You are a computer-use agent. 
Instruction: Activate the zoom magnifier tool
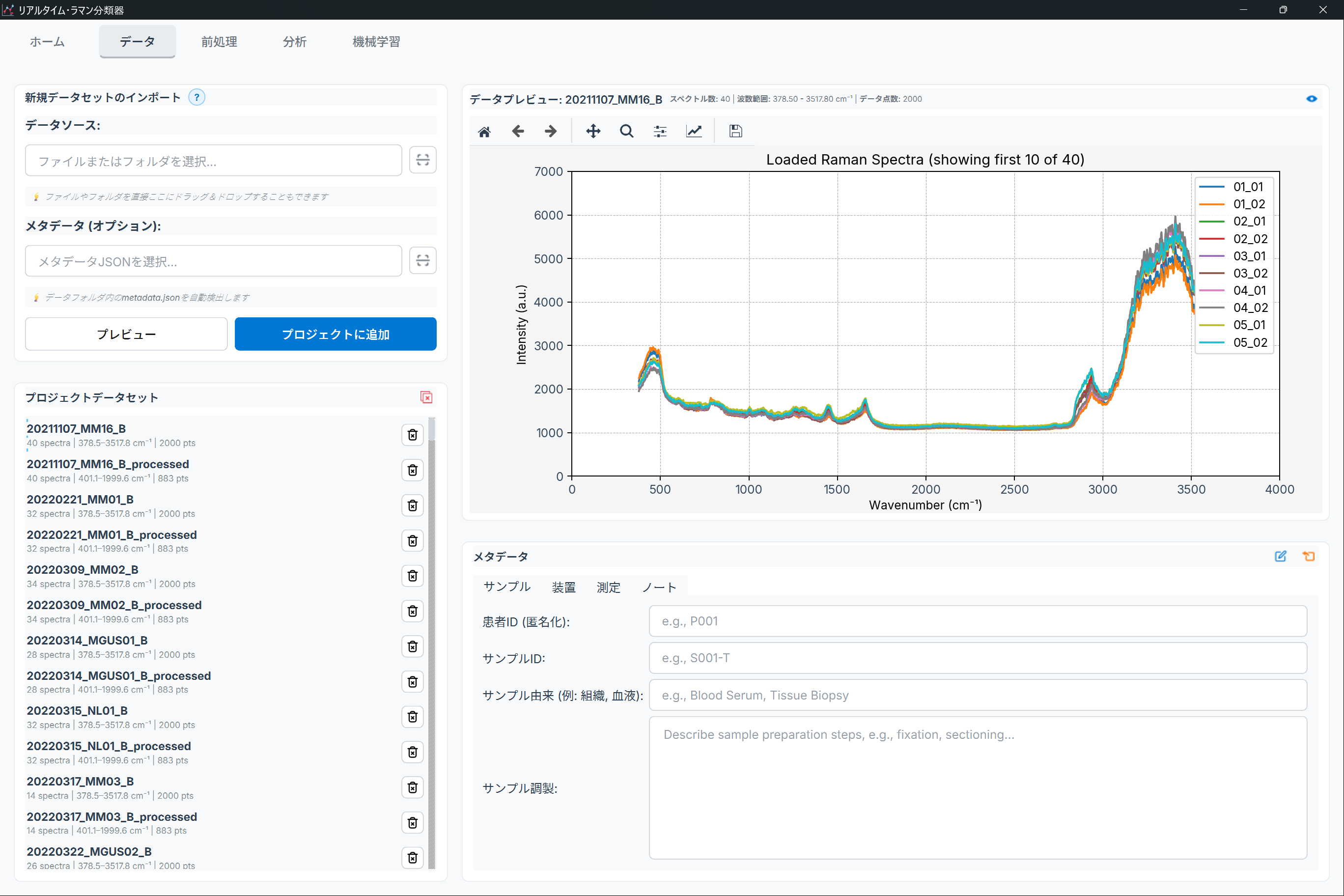627,132
